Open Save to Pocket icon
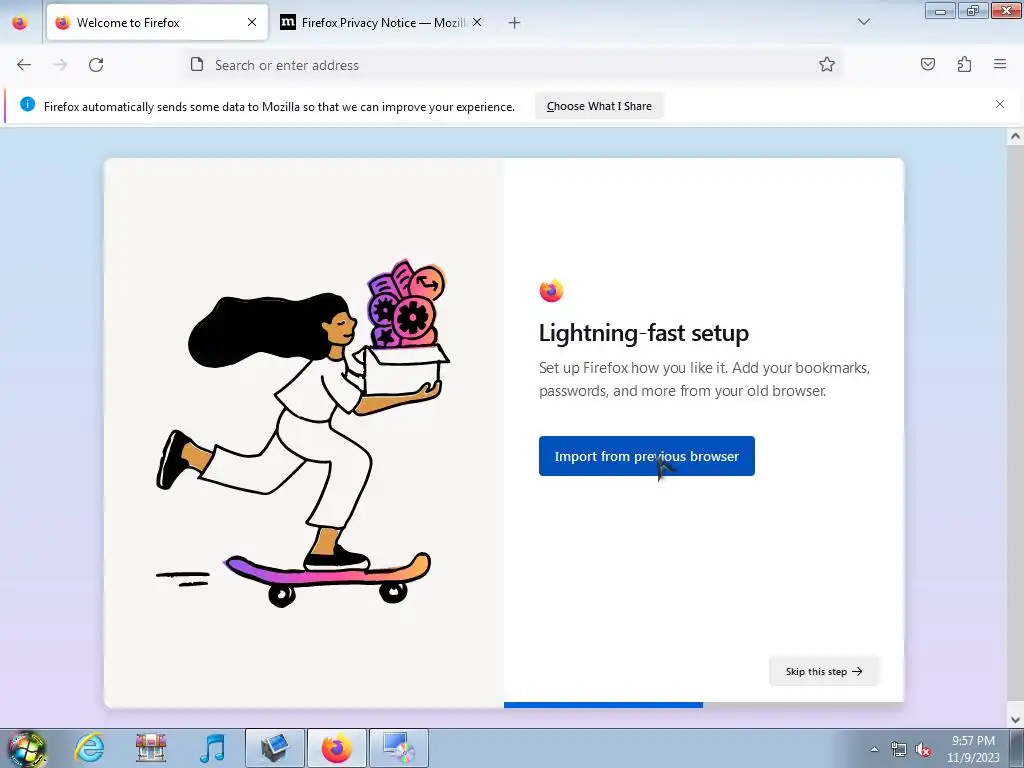This screenshot has width=1024, height=768. pos(927,64)
